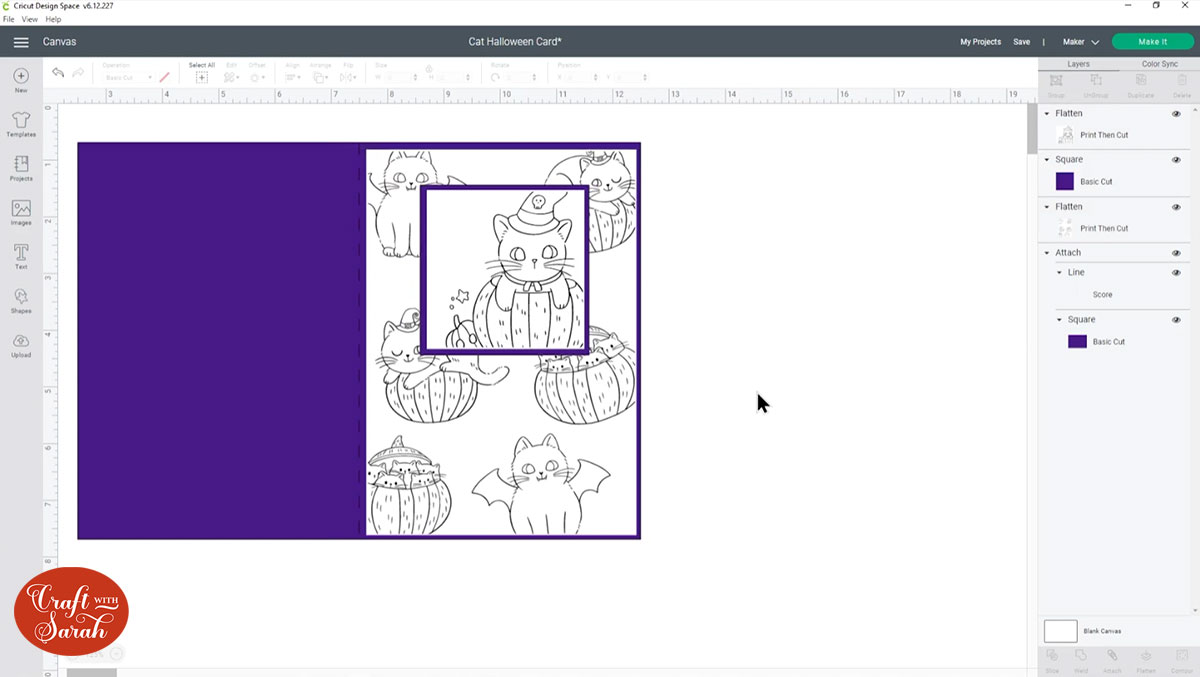The image size is (1200, 677).
Task: Open the Projects icon in sidebar
Action: [21, 168]
